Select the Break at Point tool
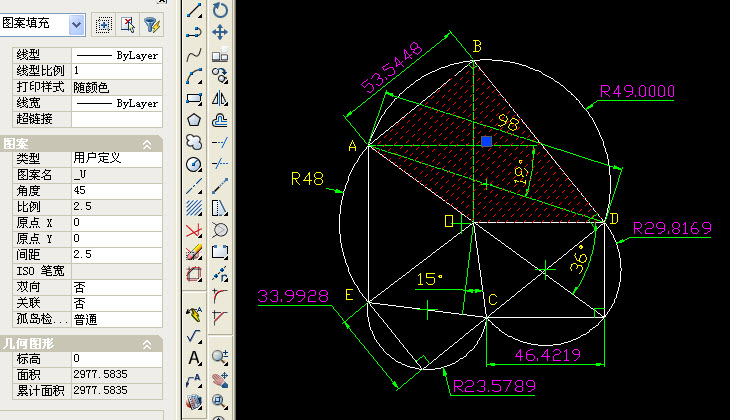 [220, 274]
